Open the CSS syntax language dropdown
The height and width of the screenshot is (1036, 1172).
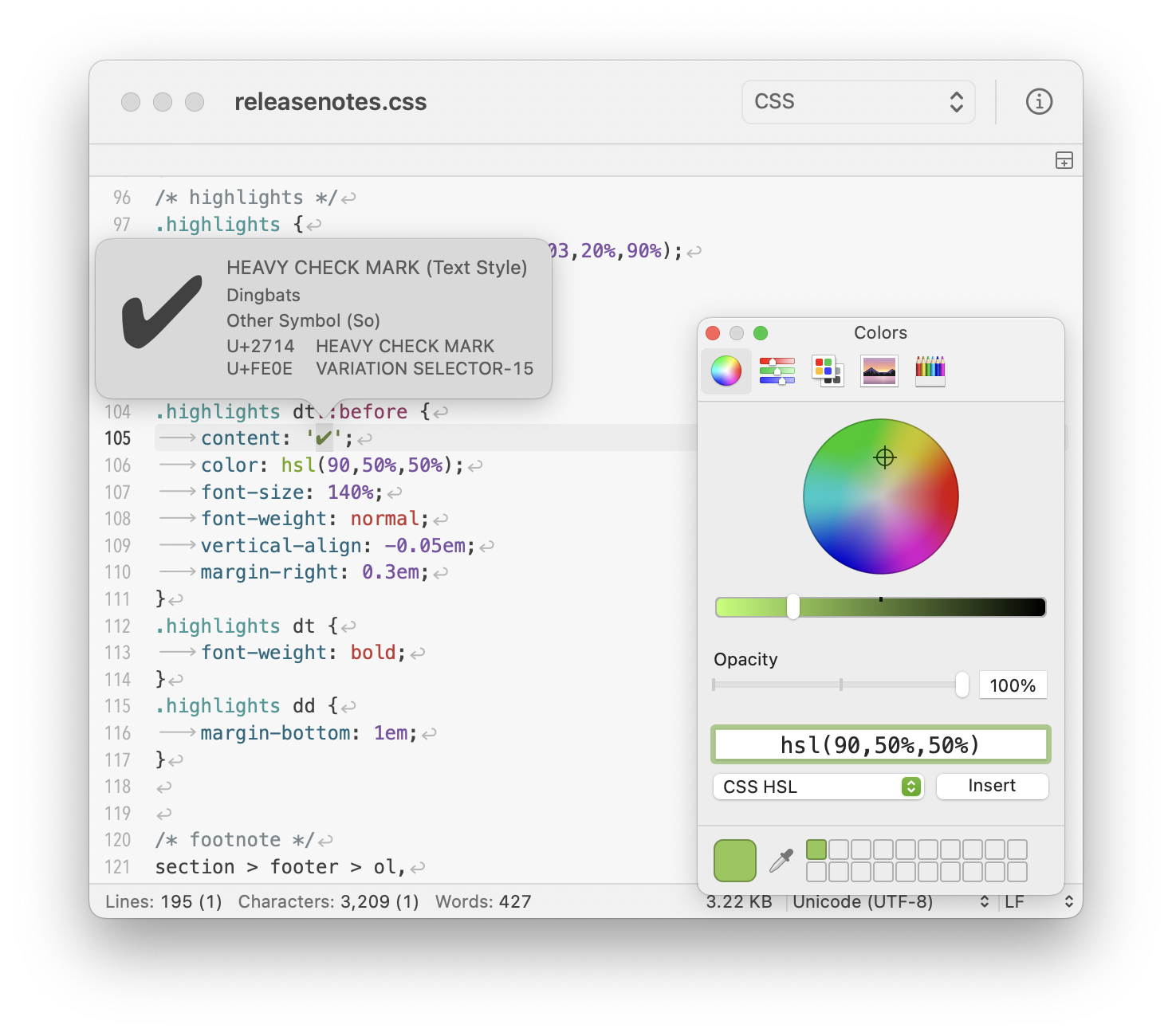coord(858,102)
